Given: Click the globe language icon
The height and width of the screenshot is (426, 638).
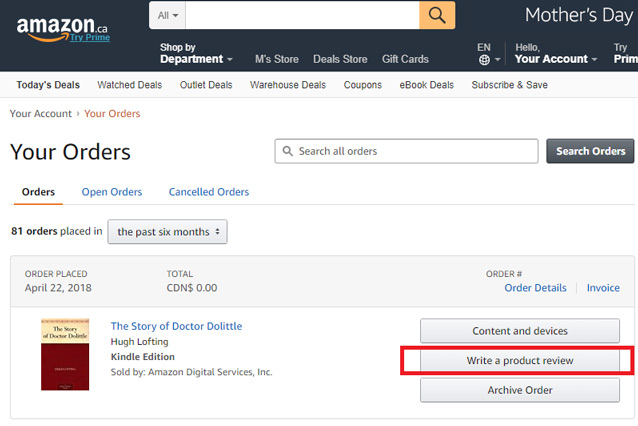Looking at the screenshot, I should (x=484, y=60).
